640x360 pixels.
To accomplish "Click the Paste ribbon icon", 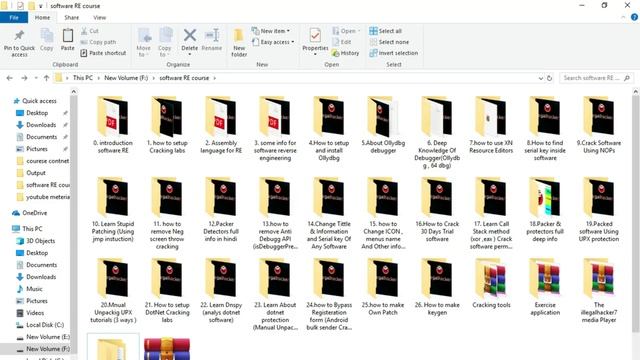I will click(x=68, y=40).
